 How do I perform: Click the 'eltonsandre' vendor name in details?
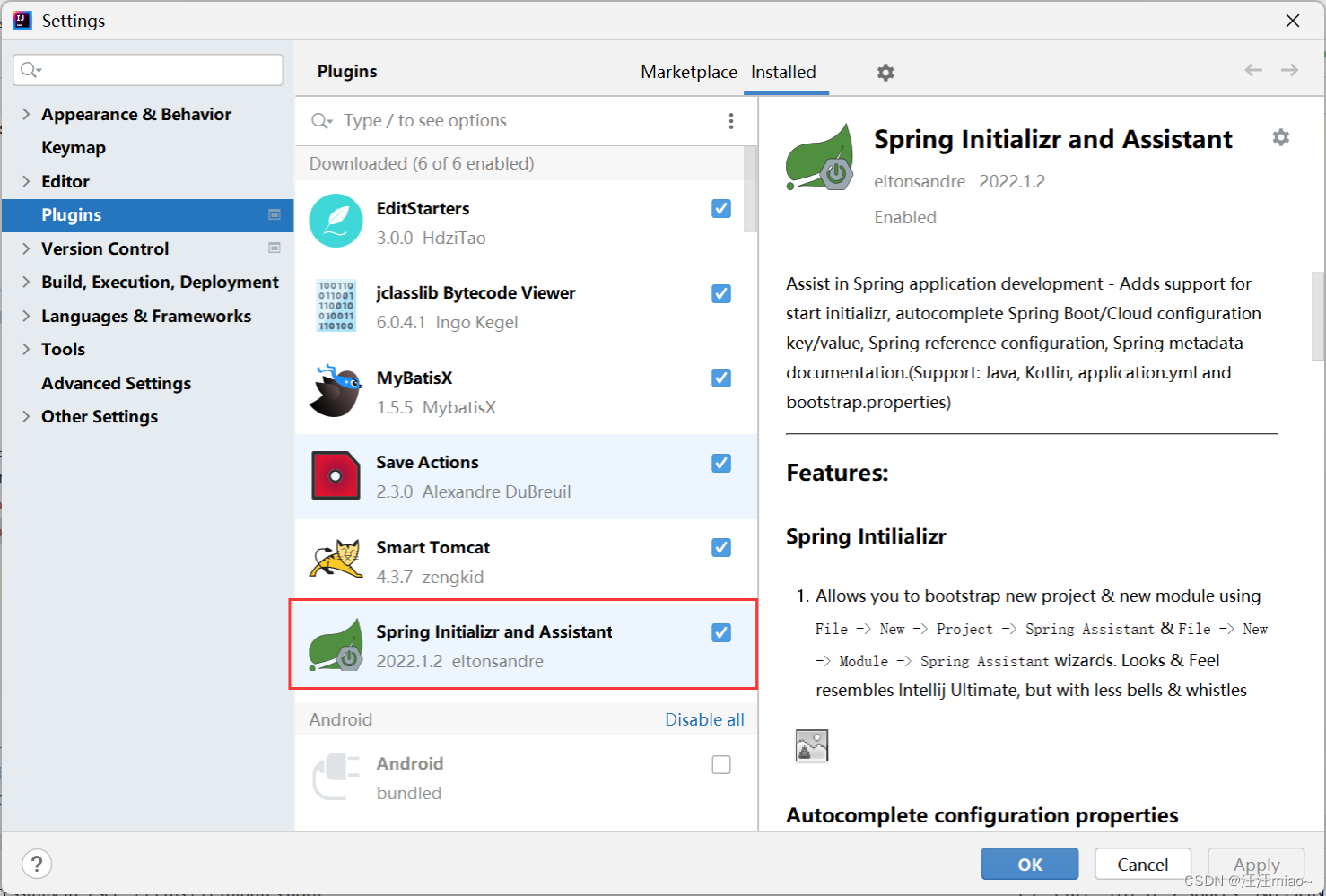click(920, 181)
